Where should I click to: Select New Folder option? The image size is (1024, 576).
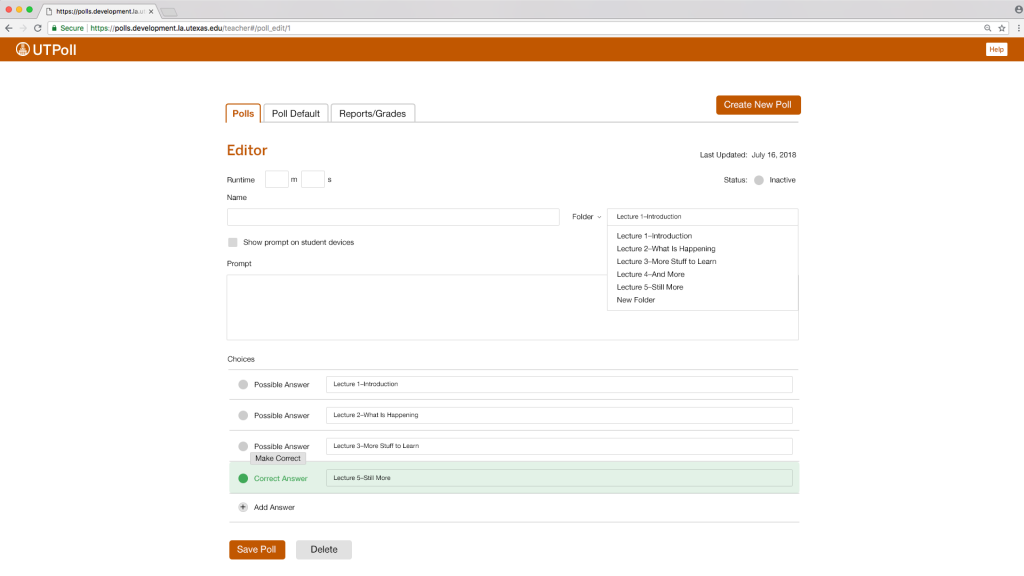(635, 300)
